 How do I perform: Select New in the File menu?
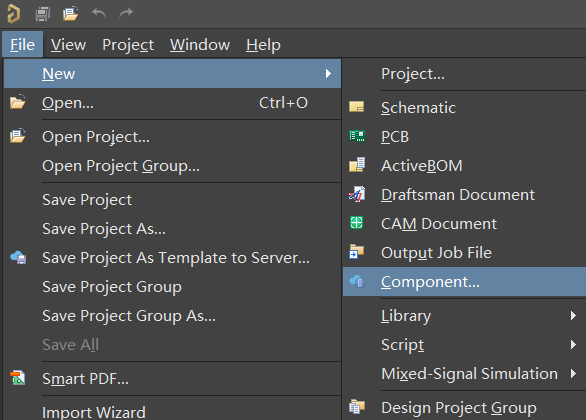pos(172,73)
